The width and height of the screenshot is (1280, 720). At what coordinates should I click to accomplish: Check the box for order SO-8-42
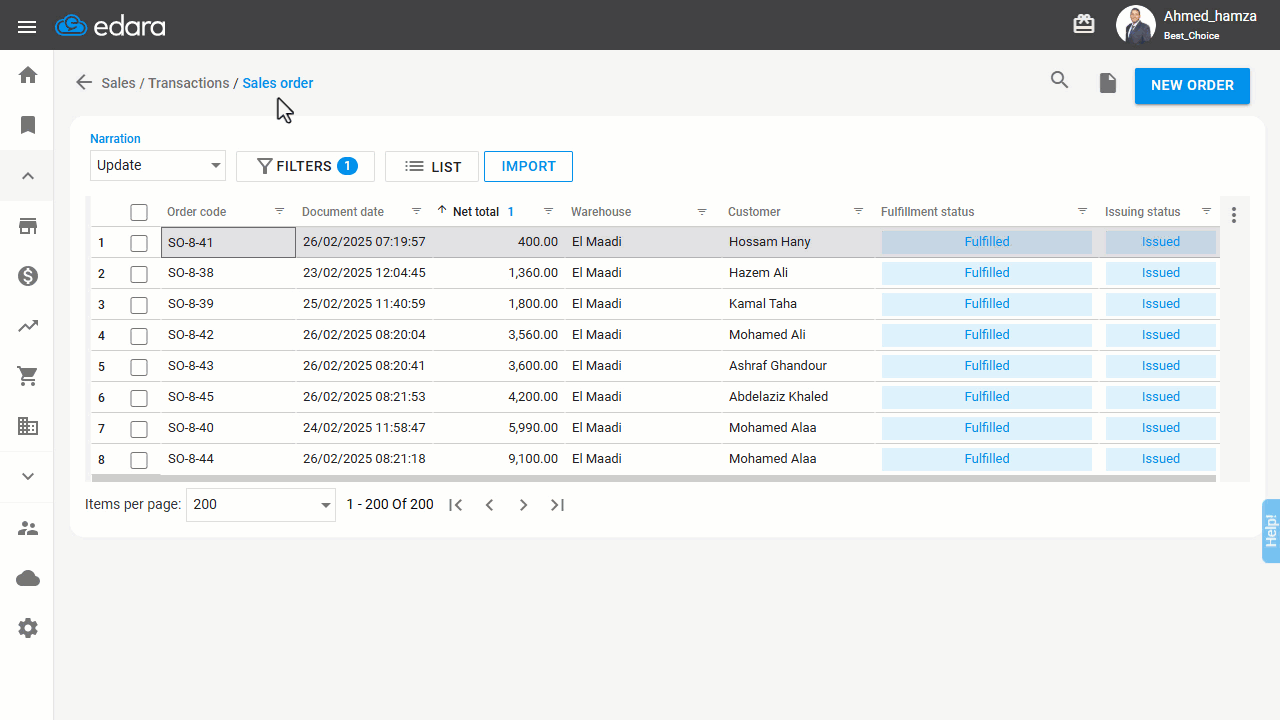tap(139, 336)
